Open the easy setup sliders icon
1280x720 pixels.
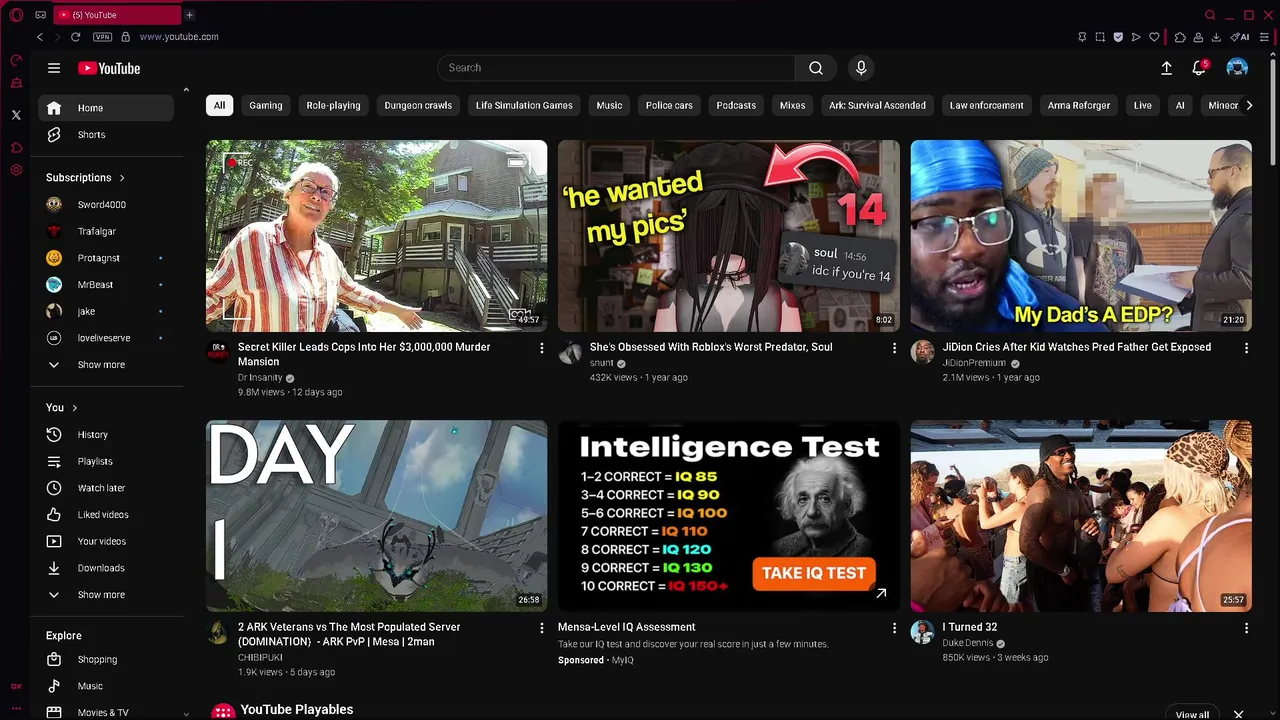point(1264,37)
